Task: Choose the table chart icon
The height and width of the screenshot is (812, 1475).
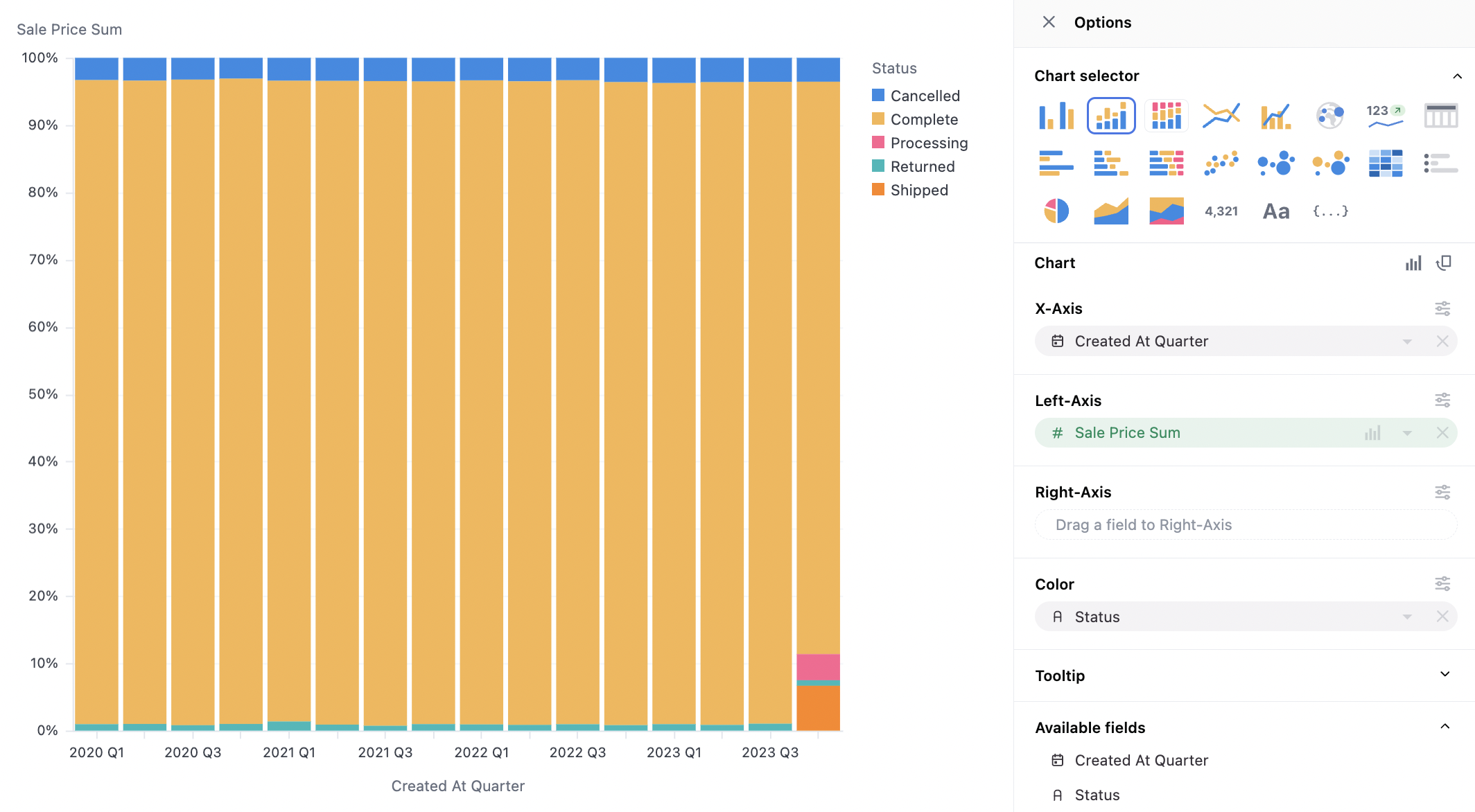Action: tap(1440, 116)
